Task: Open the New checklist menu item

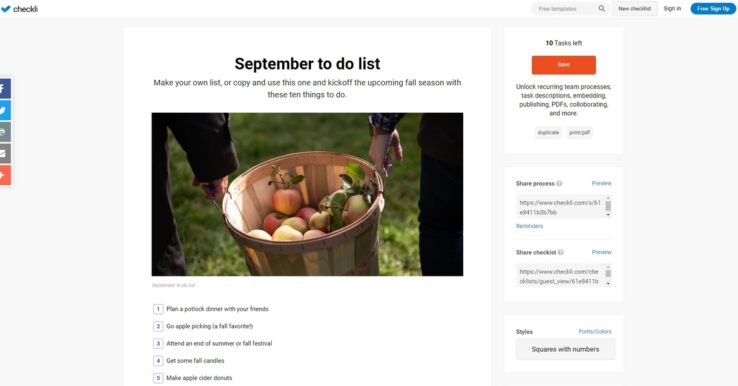Action: tap(634, 8)
